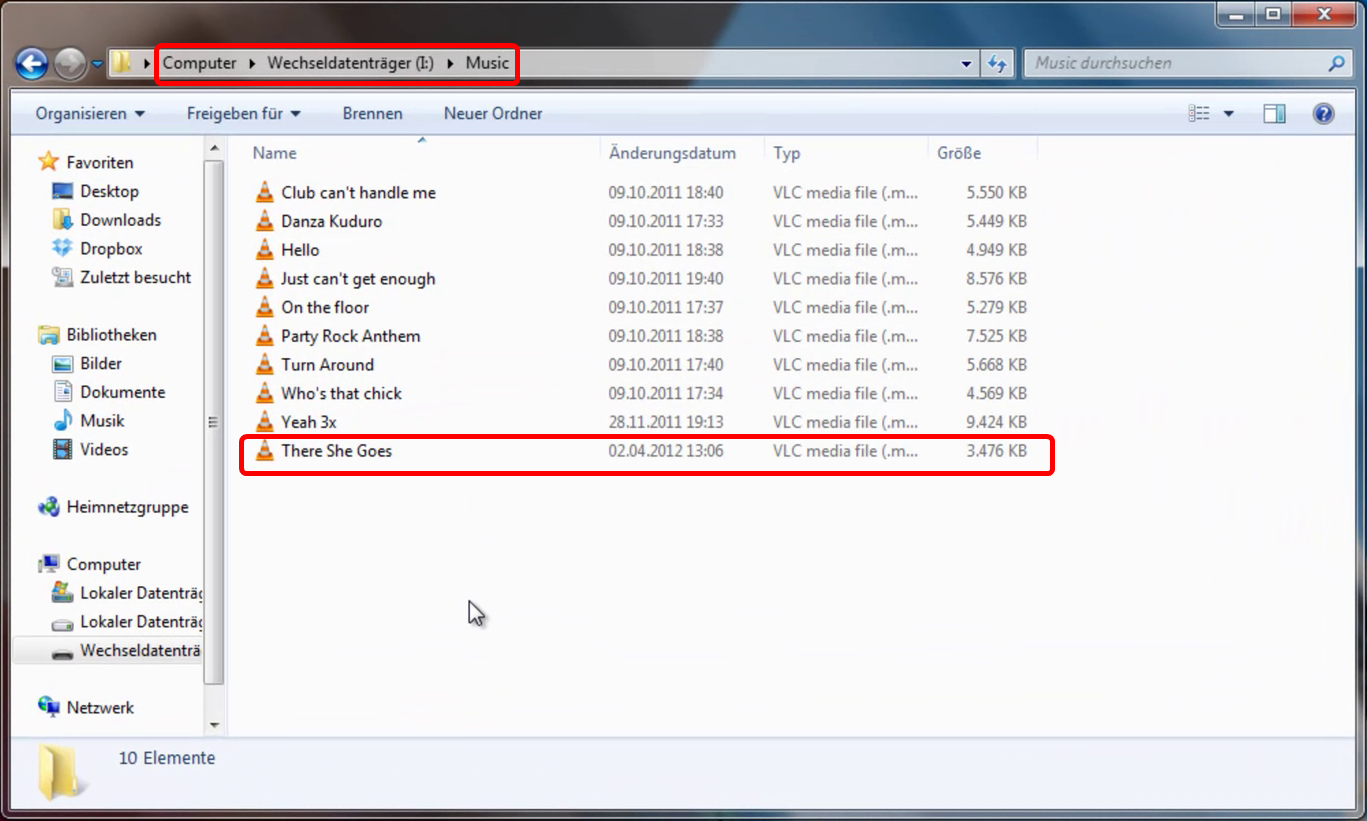Screen dimensions: 1367x821
Task: Create a folder with Neuer Ordner
Action: [493, 114]
